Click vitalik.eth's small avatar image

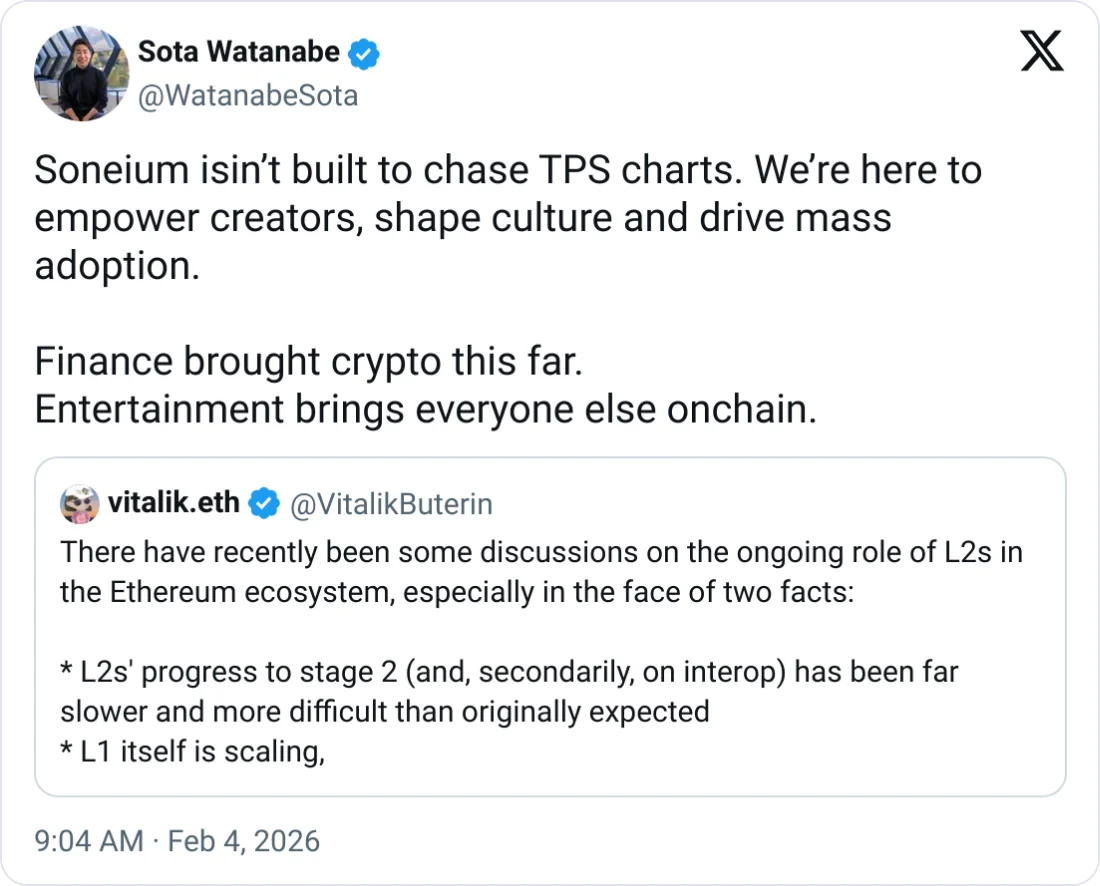pos(80,504)
